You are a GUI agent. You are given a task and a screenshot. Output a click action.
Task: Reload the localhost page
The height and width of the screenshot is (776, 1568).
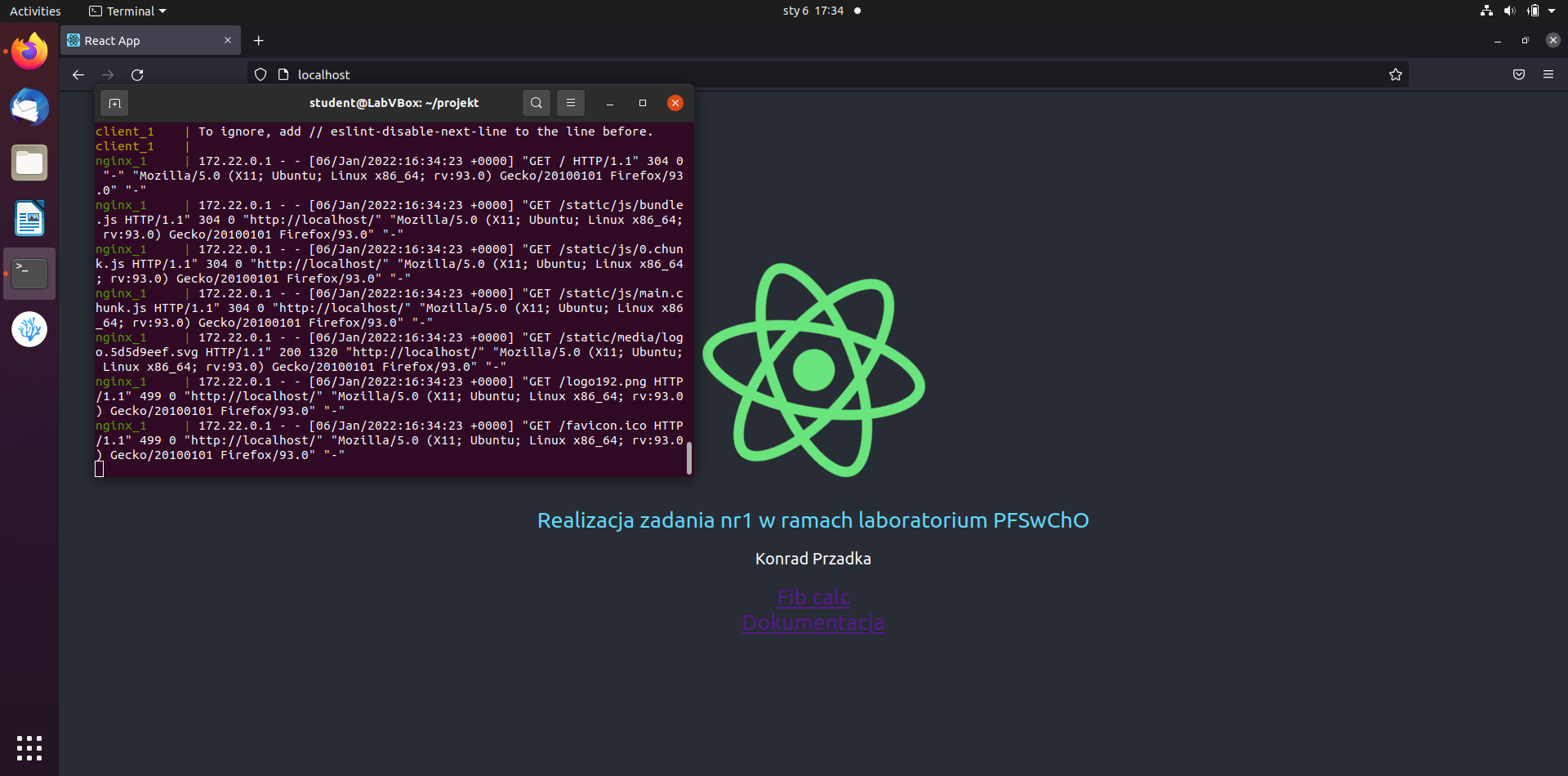pyautogui.click(x=137, y=74)
